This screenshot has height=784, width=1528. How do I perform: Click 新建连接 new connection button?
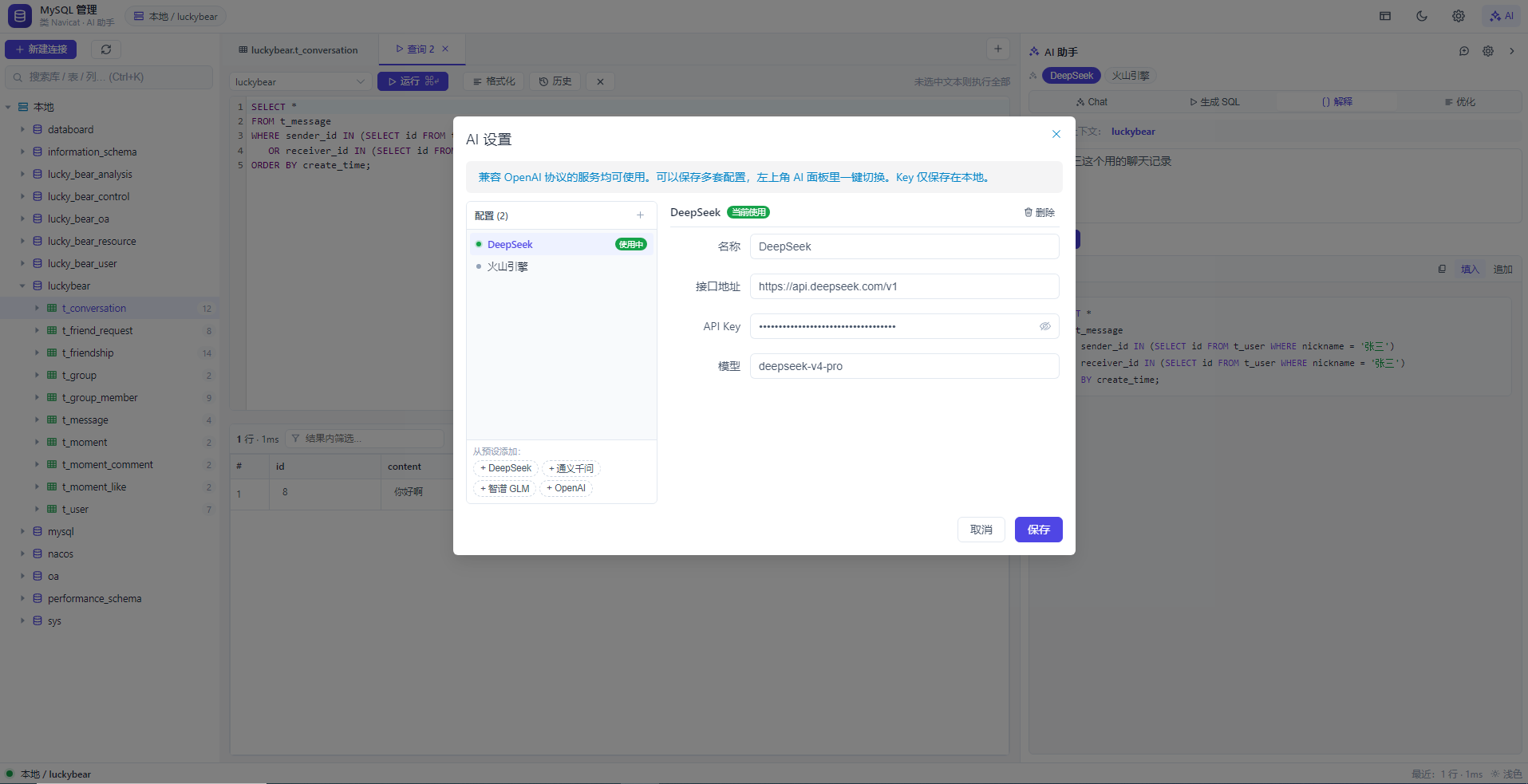point(41,49)
